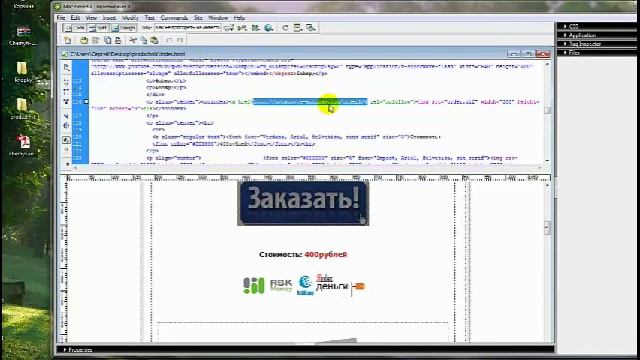Click the Copy icon

coord(144,40)
